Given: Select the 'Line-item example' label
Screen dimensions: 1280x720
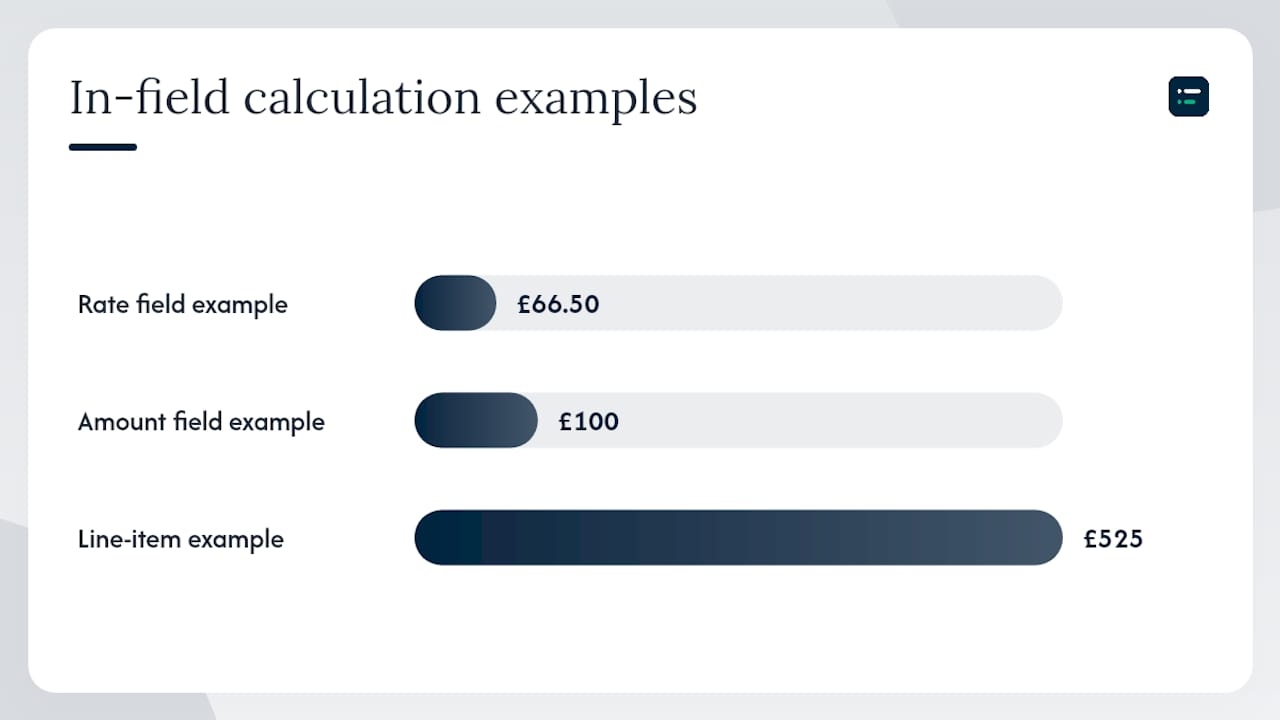Looking at the screenshot, I should [181, 539].
